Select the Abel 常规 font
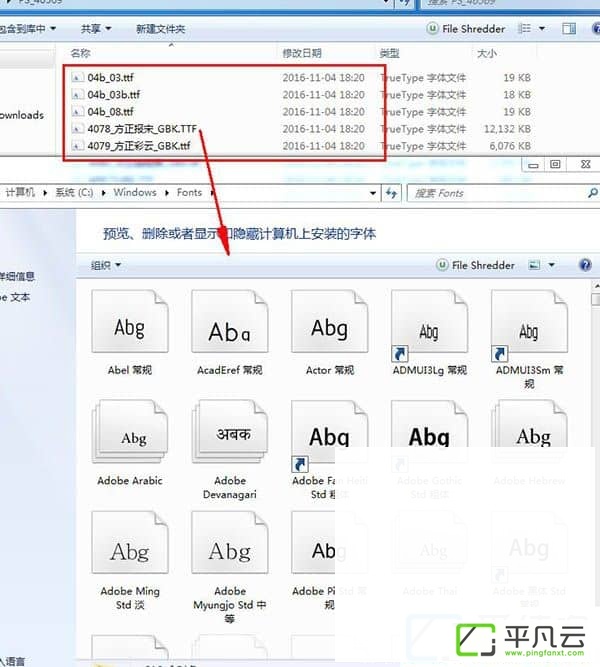The width and height of the screenshot is (600, 667). click(130, 333)
